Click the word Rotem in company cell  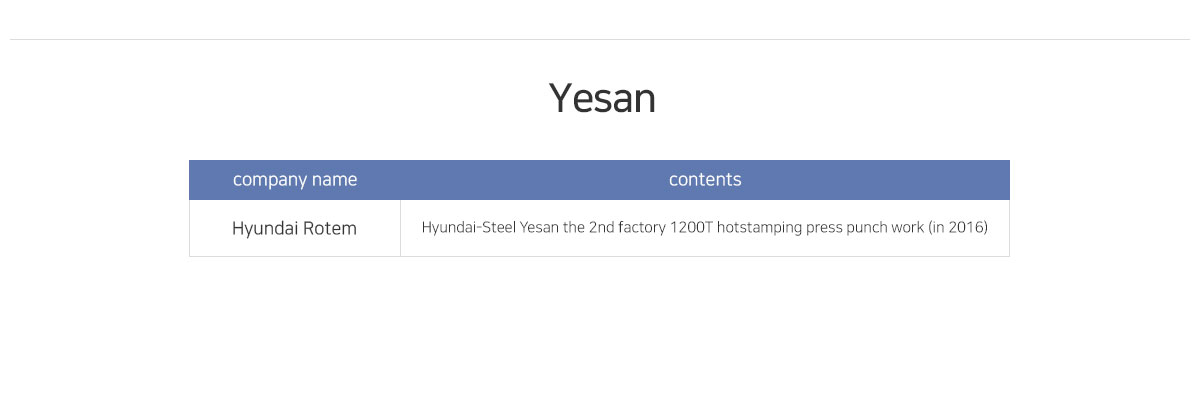[330, 228]
